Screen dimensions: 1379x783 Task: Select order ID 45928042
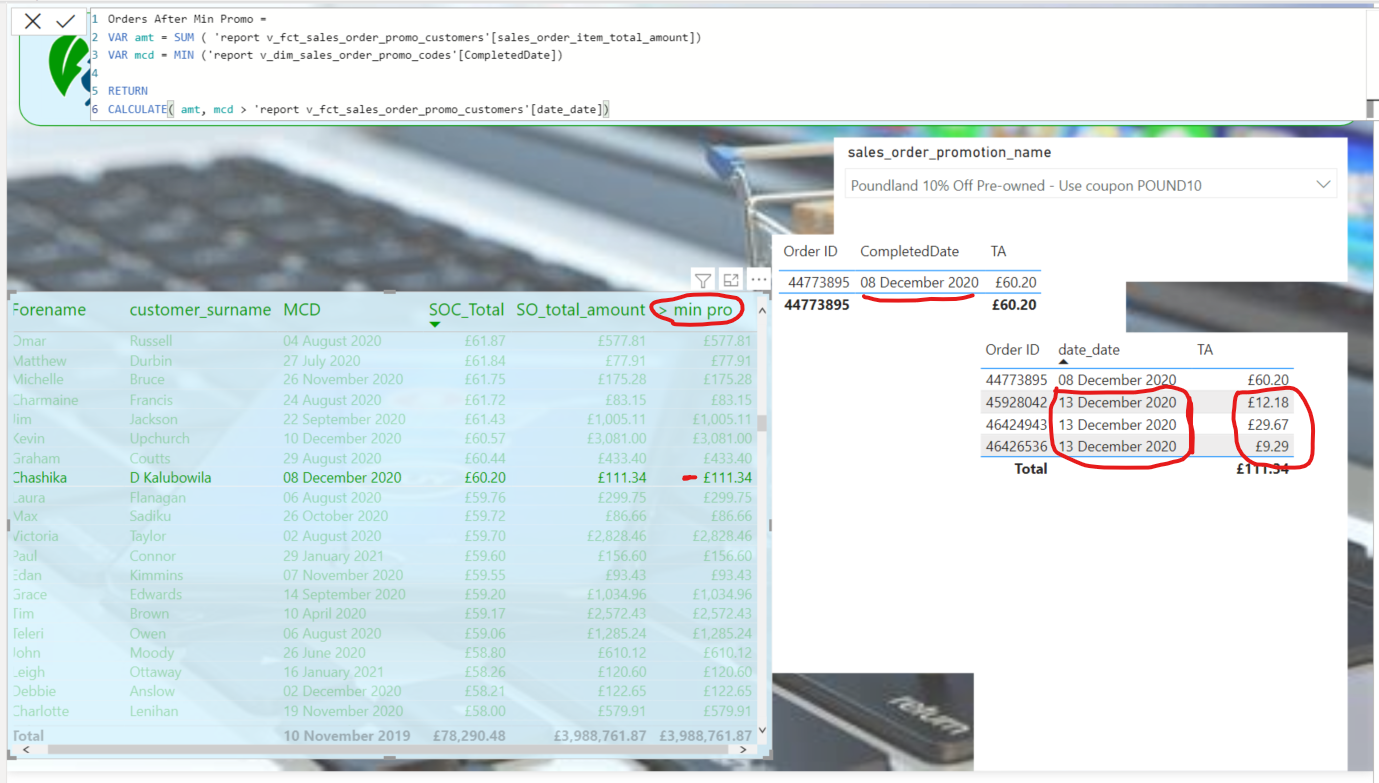pos(1016,402)
